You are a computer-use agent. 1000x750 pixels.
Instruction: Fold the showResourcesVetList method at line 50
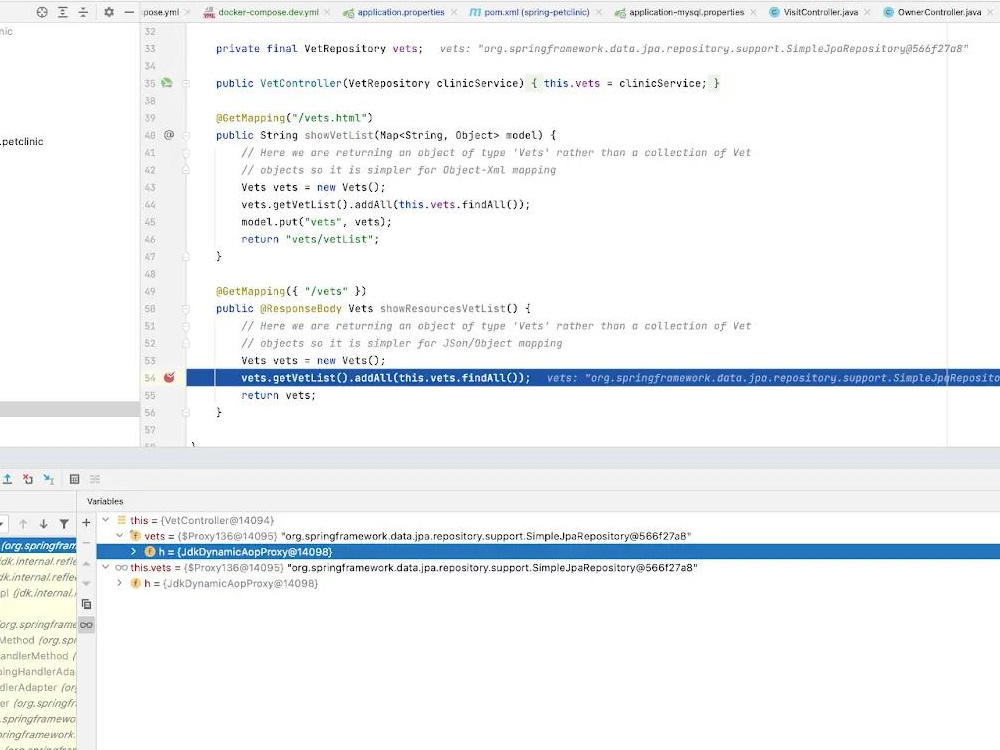pyautogui.click(x=186, y=309)
